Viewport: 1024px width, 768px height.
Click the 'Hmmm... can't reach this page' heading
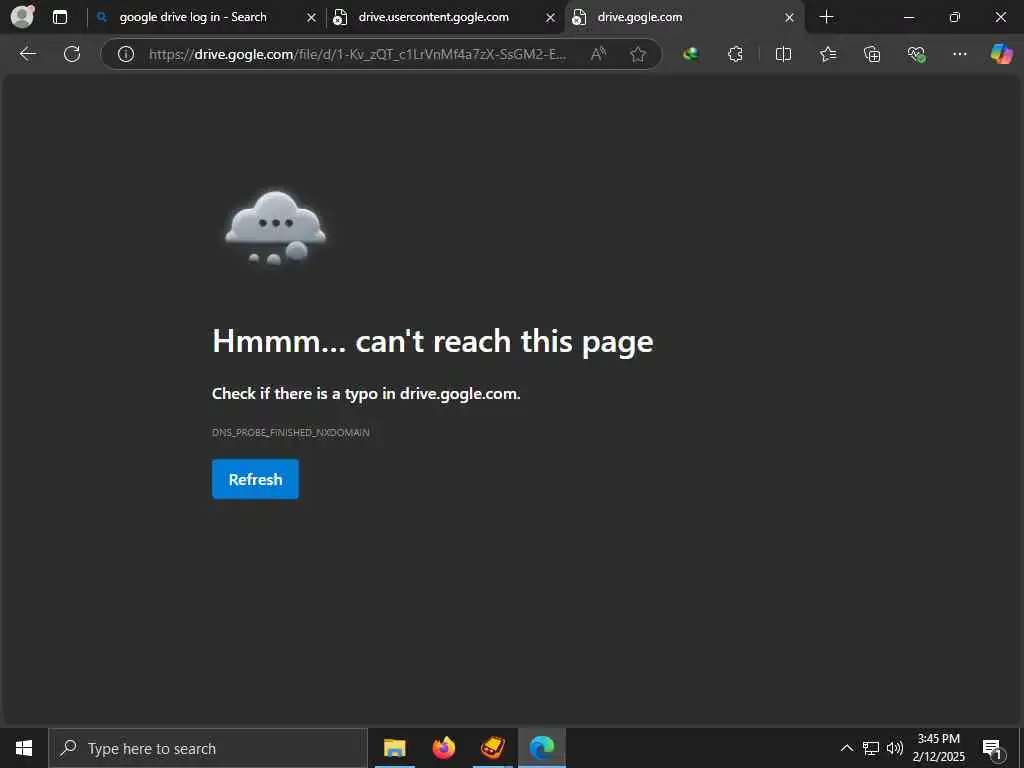432,342
